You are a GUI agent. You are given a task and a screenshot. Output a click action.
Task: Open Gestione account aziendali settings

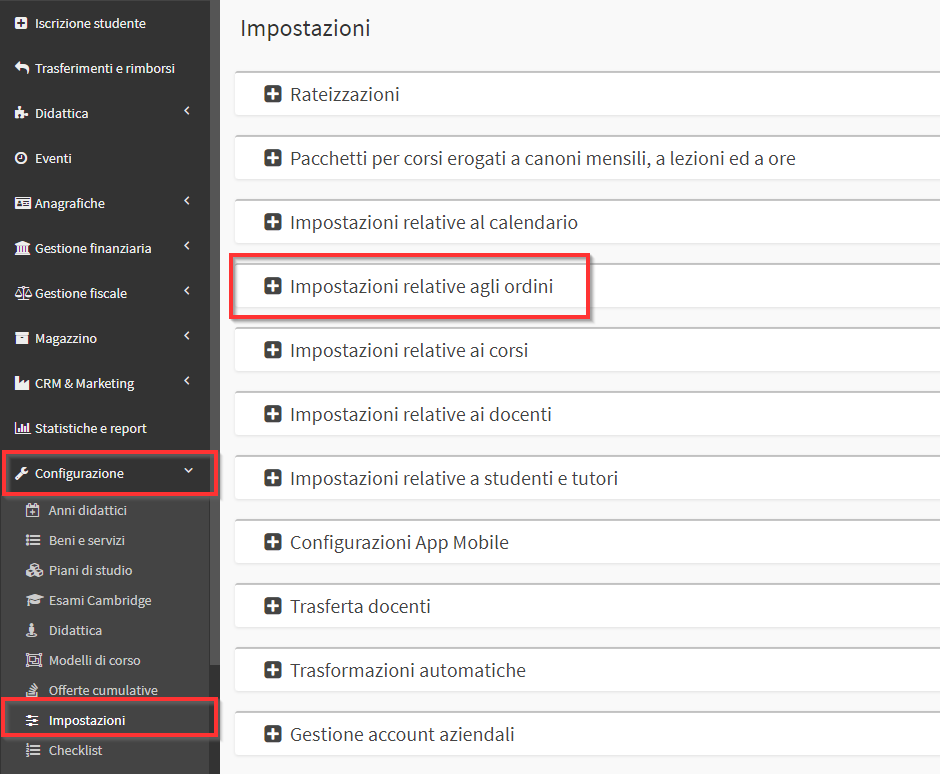[x=402, y=734]
